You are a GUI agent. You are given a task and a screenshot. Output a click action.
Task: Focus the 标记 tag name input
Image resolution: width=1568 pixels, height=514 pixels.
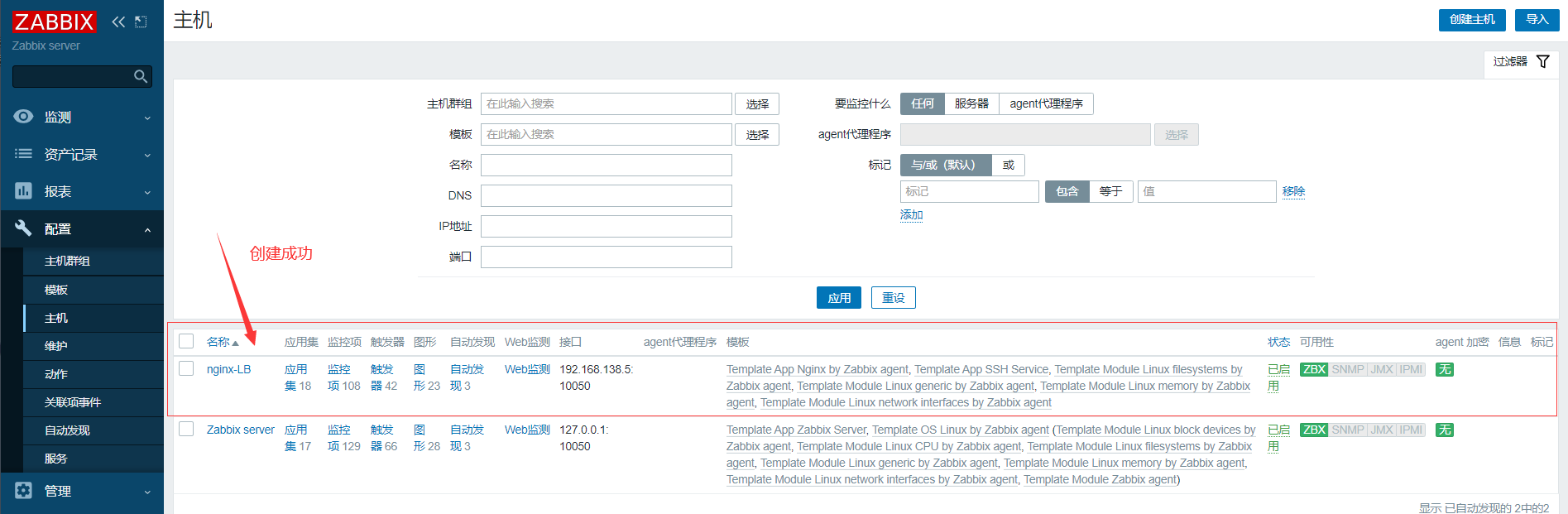970,191
